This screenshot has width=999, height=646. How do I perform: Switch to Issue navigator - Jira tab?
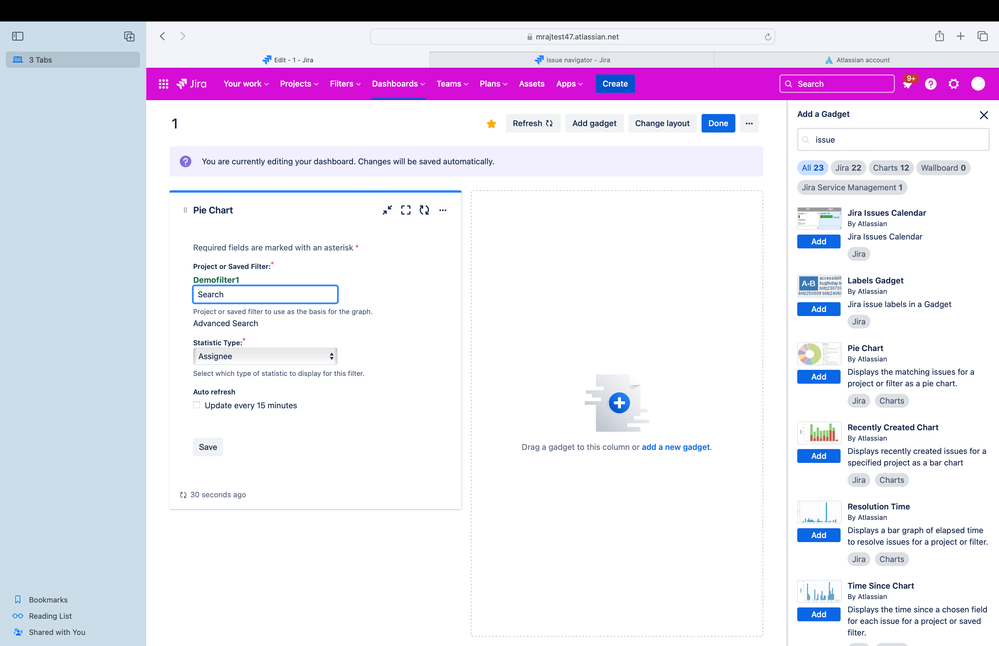point(572,60)
